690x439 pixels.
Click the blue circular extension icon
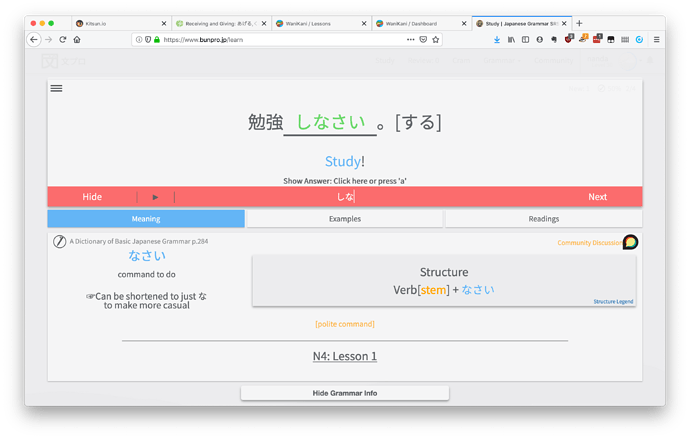coord(639,40)
